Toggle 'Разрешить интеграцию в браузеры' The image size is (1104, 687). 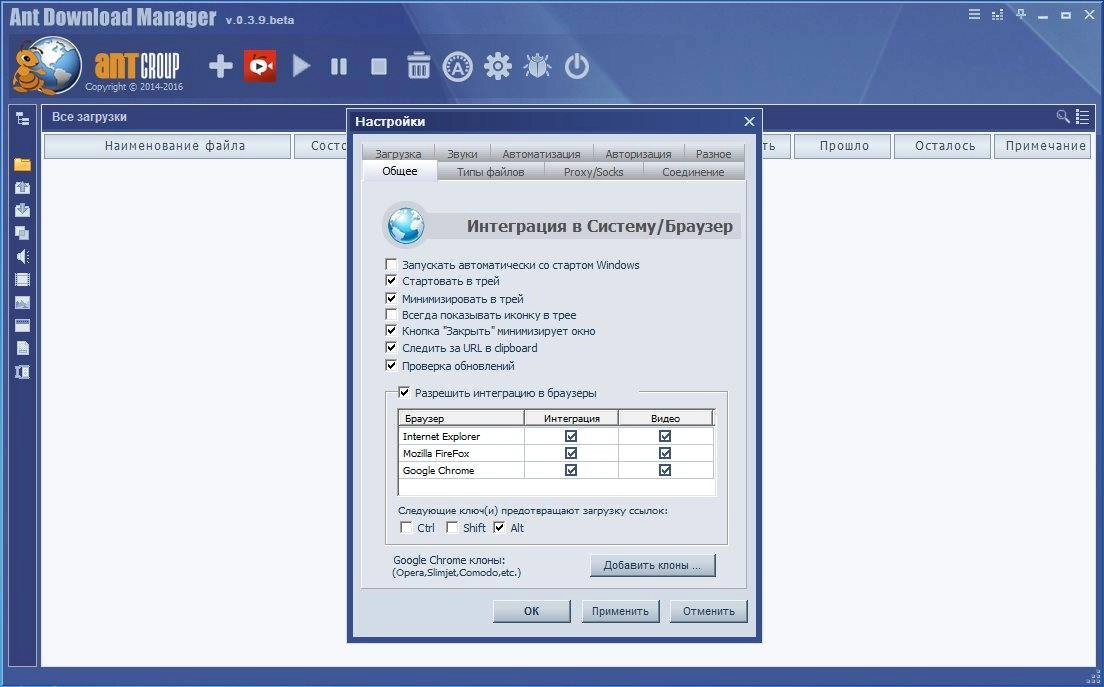(404, 393)
